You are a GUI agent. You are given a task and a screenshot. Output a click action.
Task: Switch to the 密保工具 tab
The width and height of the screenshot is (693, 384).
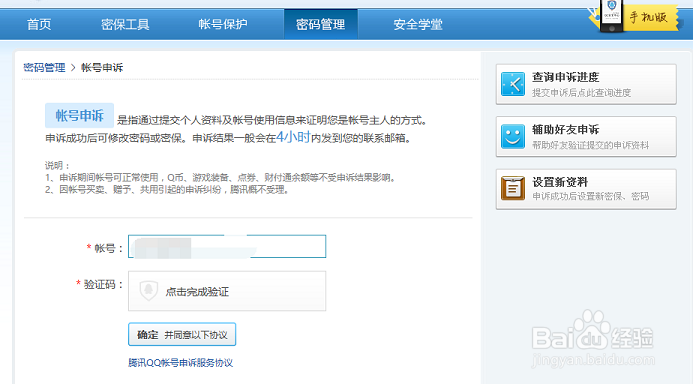(125, 24)
